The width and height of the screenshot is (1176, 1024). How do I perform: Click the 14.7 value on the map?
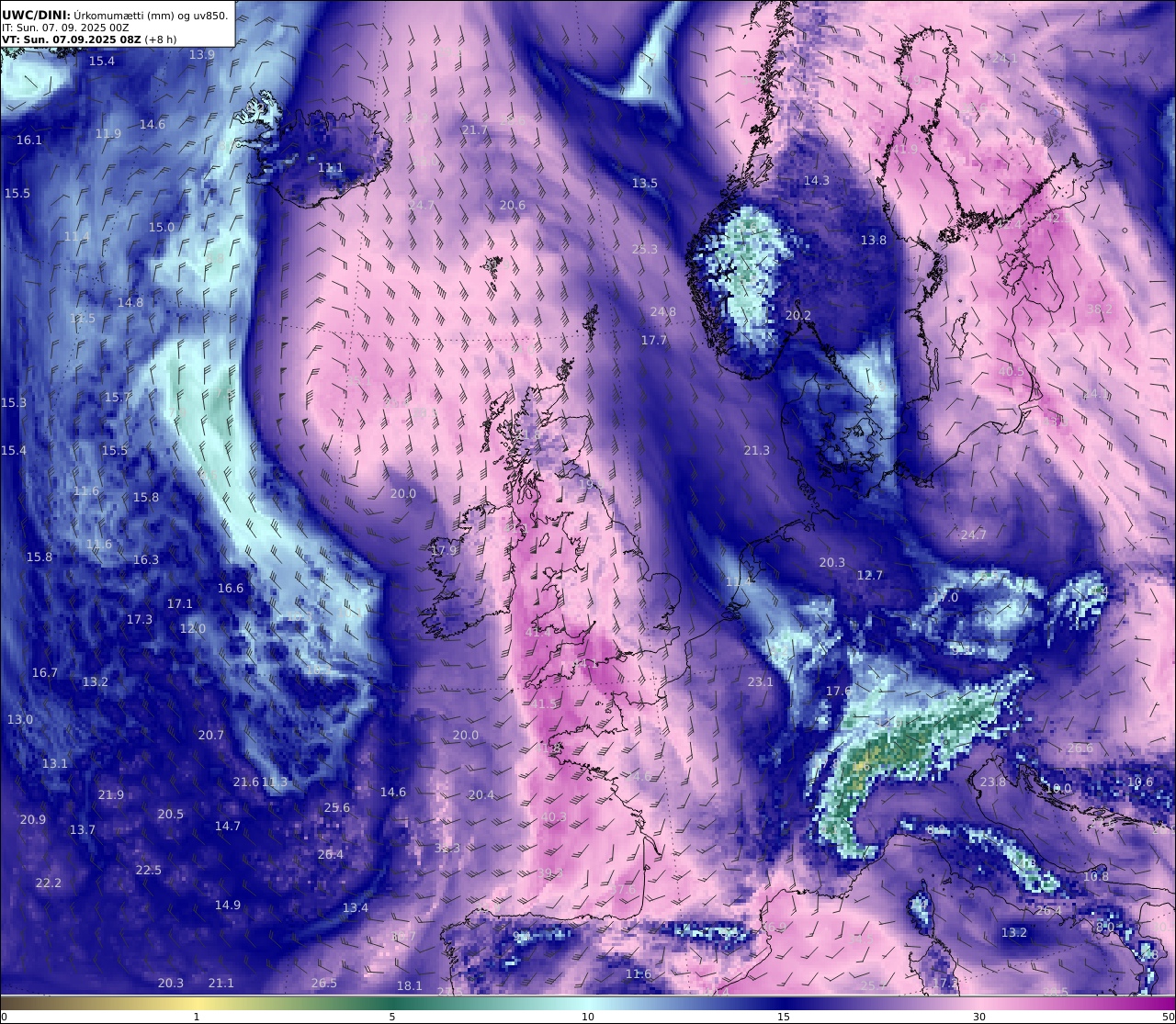[228, 826]
